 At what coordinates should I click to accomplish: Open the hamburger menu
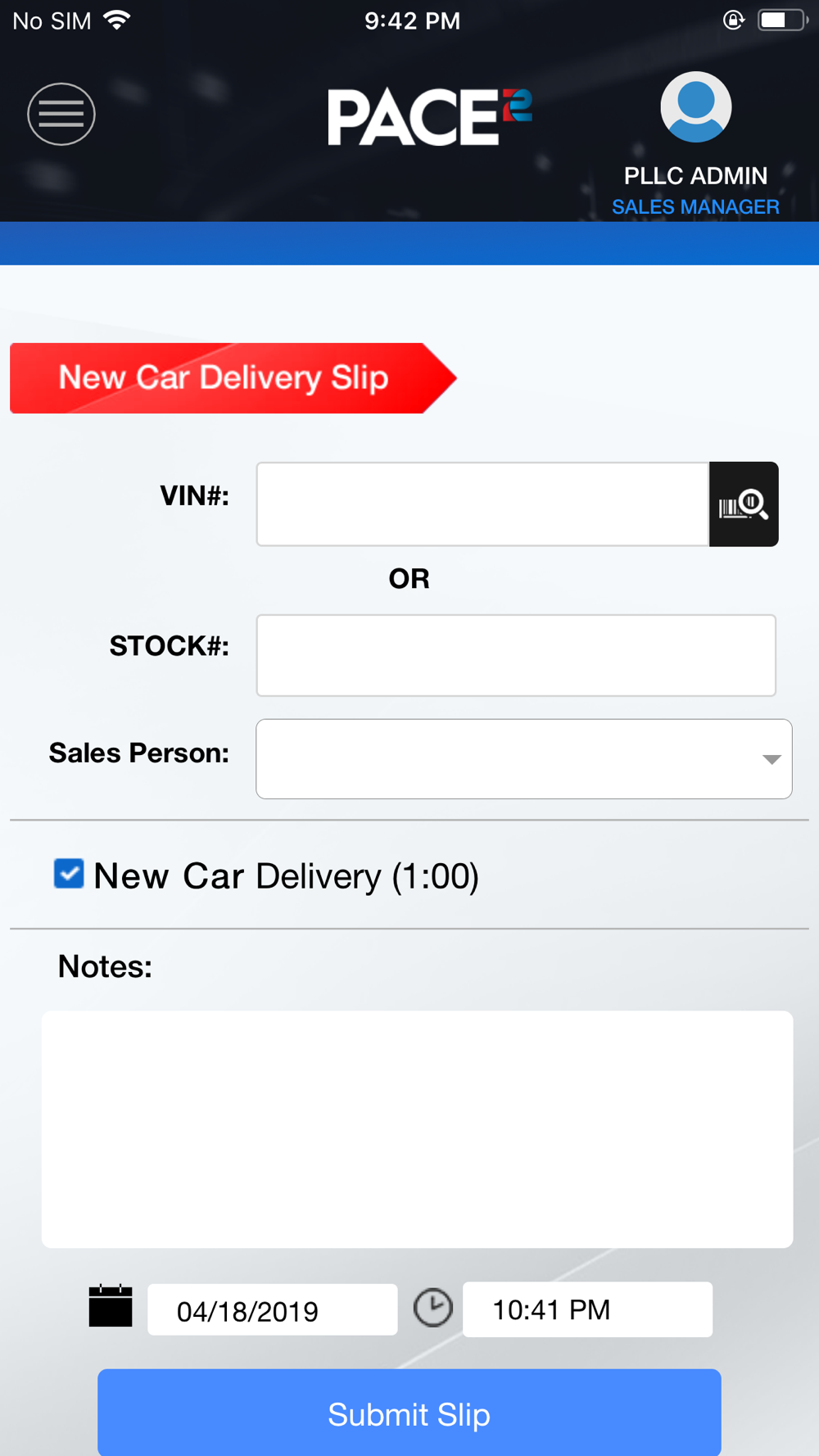[x=61, y=115]
